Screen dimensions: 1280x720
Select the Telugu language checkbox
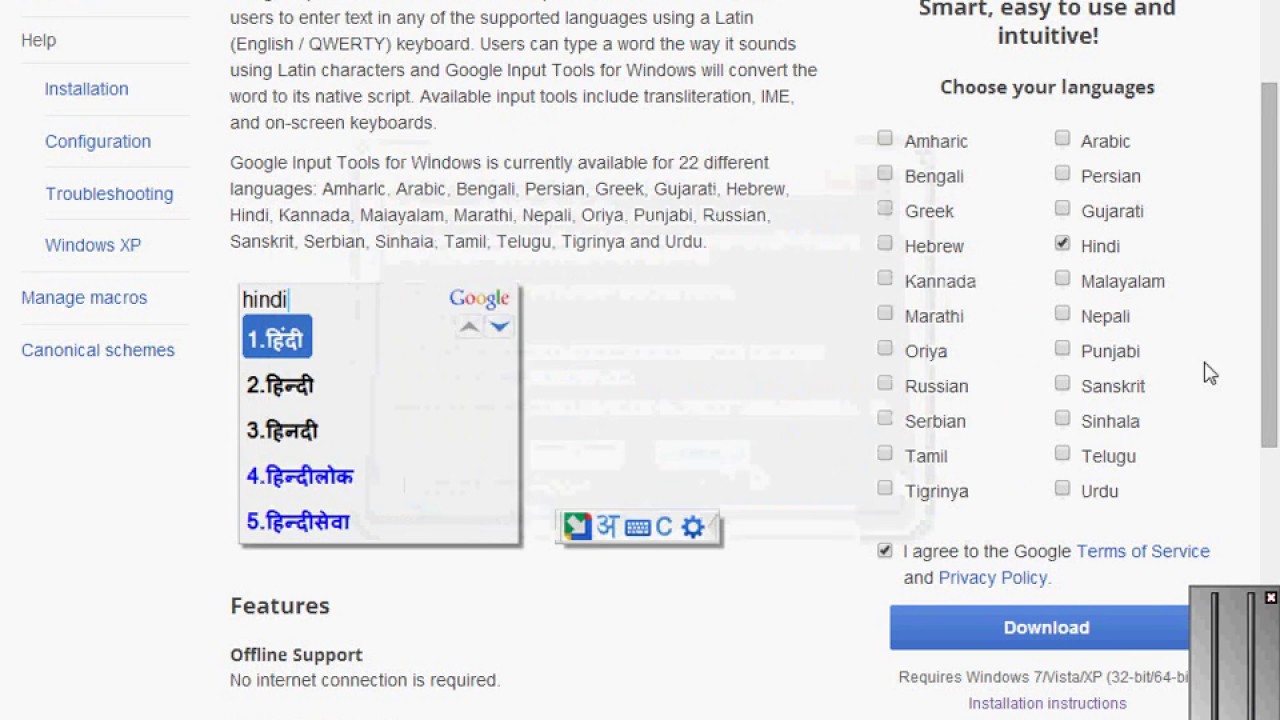pyautogui.click(x=1062, y=453)
